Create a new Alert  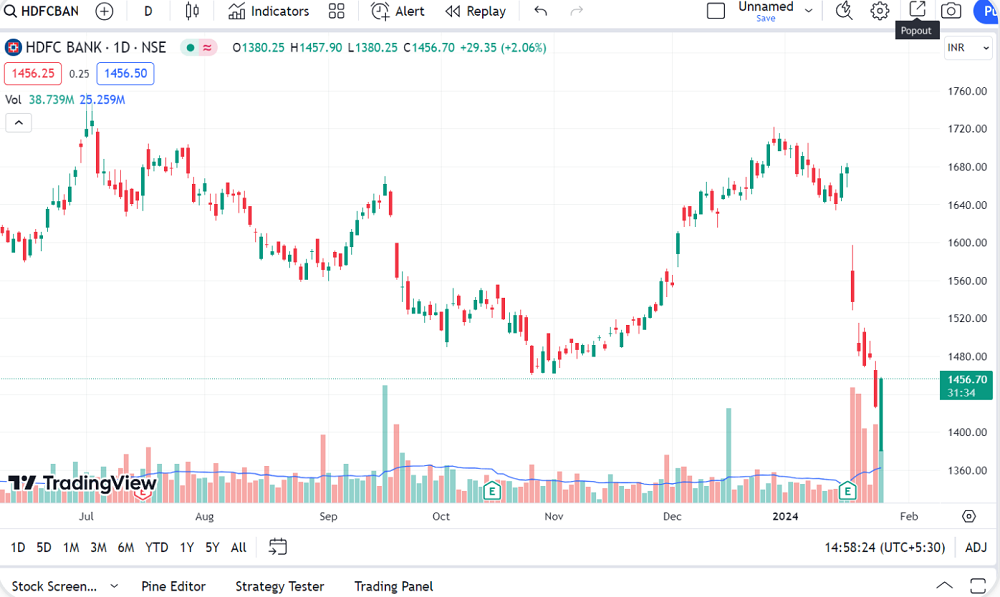coord(398,11)
